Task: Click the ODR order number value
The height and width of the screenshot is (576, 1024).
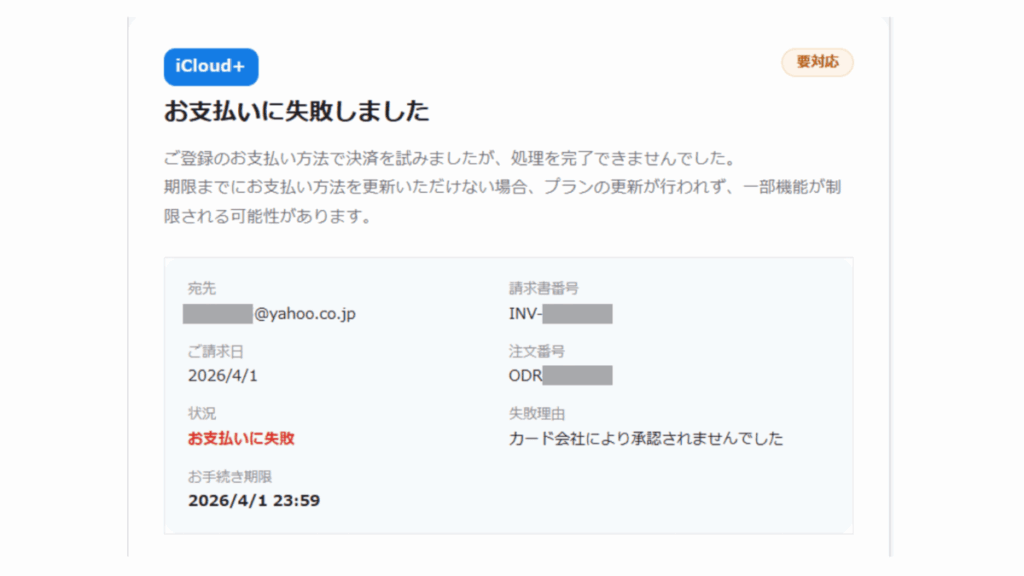Action: coord(560,376)
